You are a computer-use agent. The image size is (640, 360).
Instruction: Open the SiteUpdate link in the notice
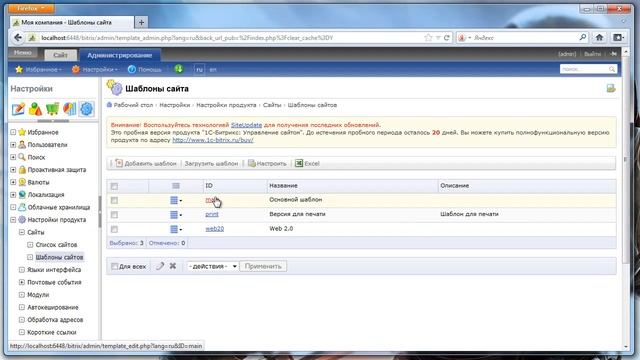click(x=247, y=125)
